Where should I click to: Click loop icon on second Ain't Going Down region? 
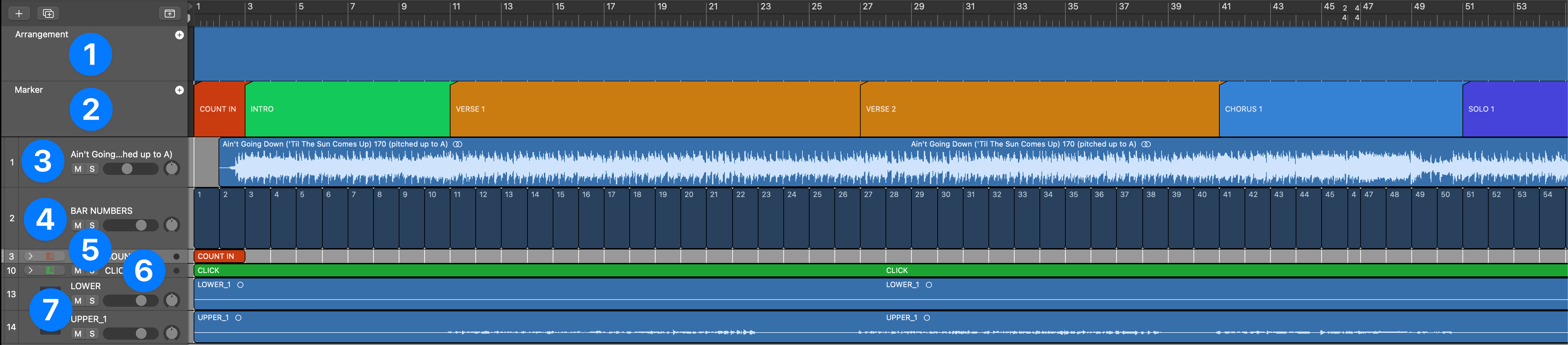tap(1146, 145)
